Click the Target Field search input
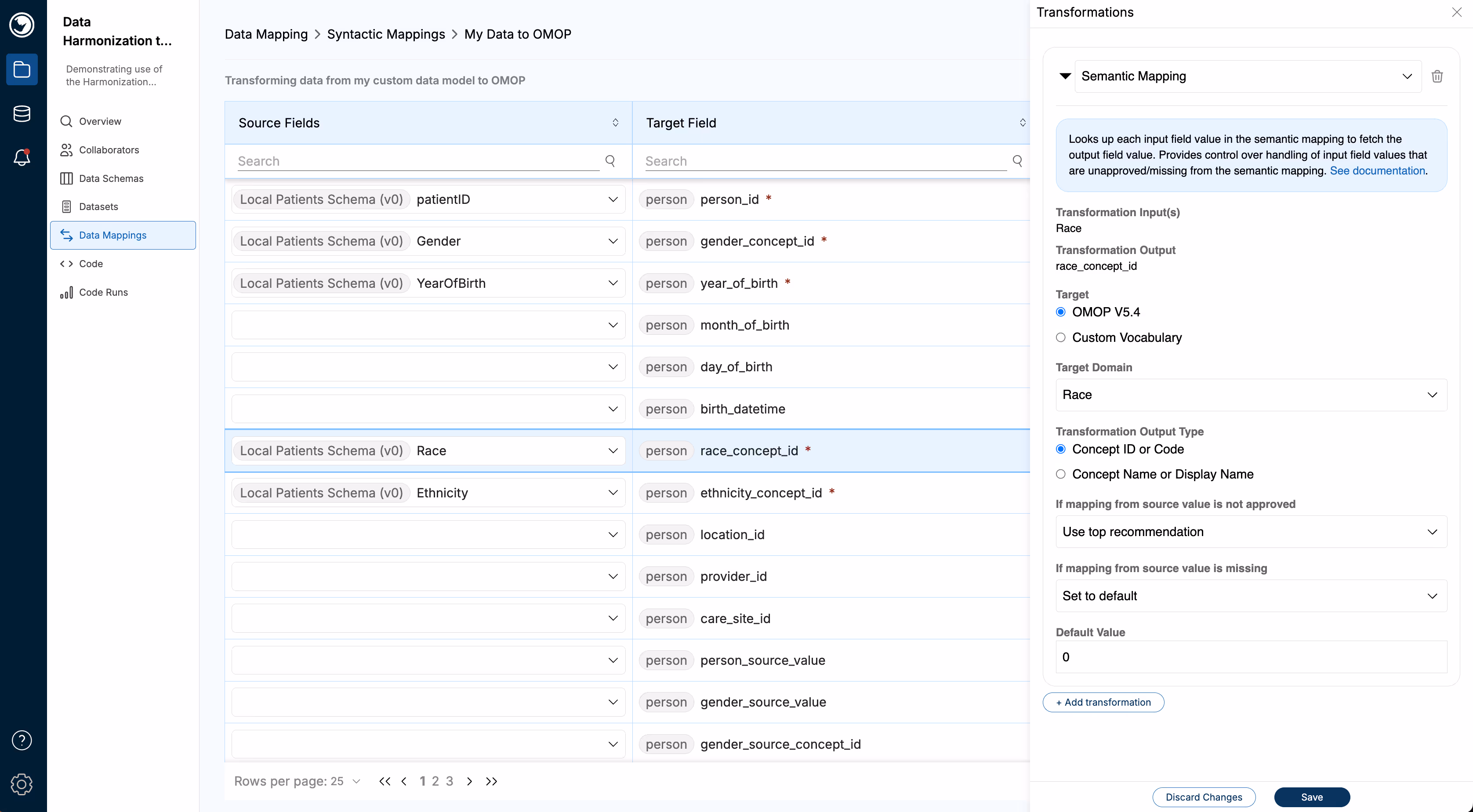The height and width of the screenshot is (812, 1473). click(826, 161)
